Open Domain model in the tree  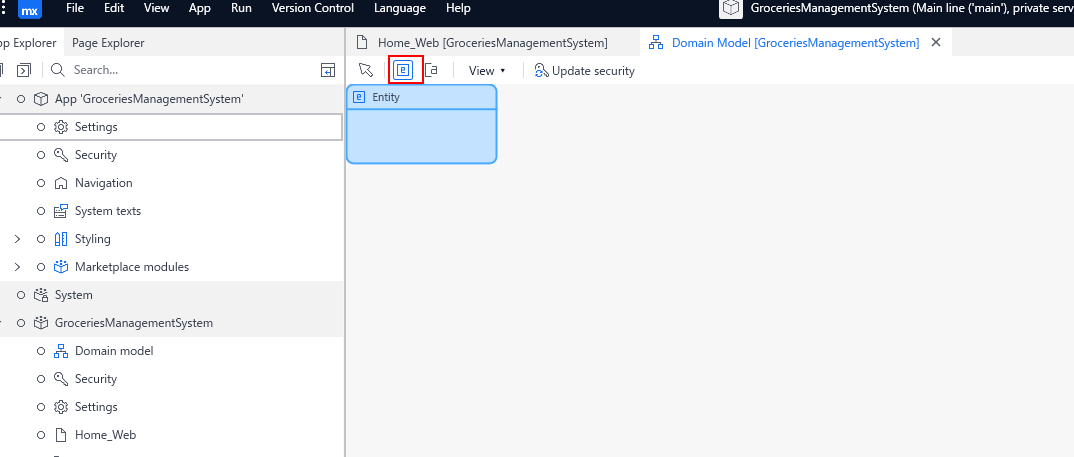coord(114,351)
